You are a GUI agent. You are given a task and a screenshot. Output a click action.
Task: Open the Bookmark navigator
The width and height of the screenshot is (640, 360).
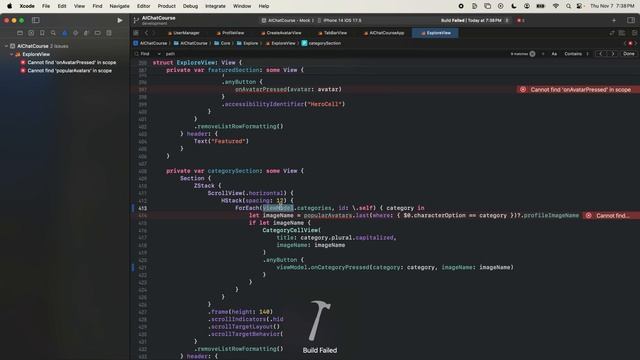click(42, 33)
